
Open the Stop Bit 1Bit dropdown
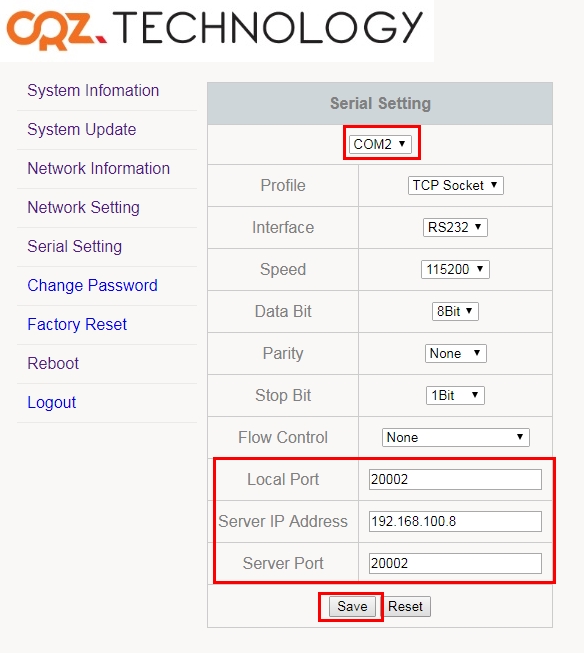coord(455,396)
